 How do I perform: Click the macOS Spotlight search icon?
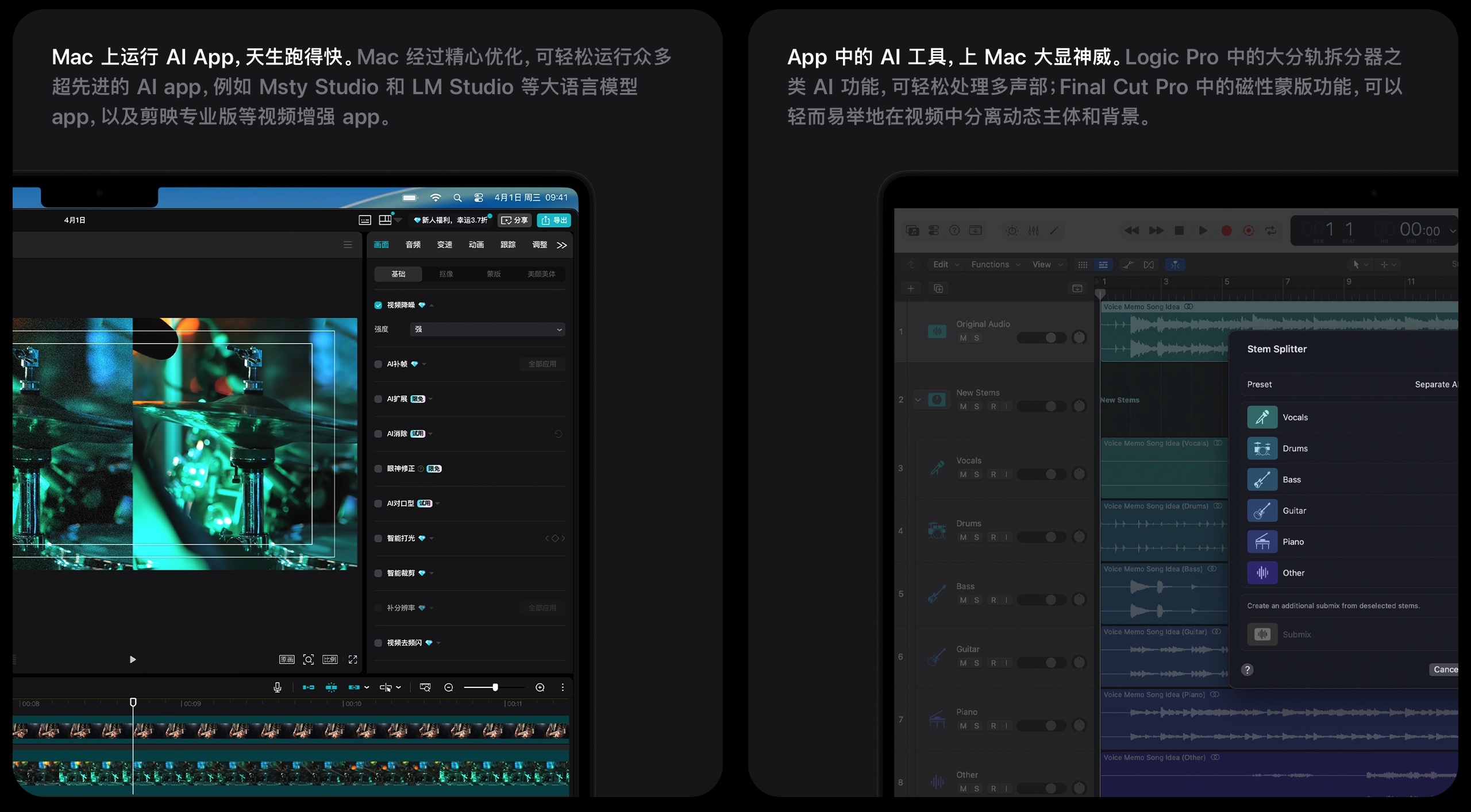[457, 198]
